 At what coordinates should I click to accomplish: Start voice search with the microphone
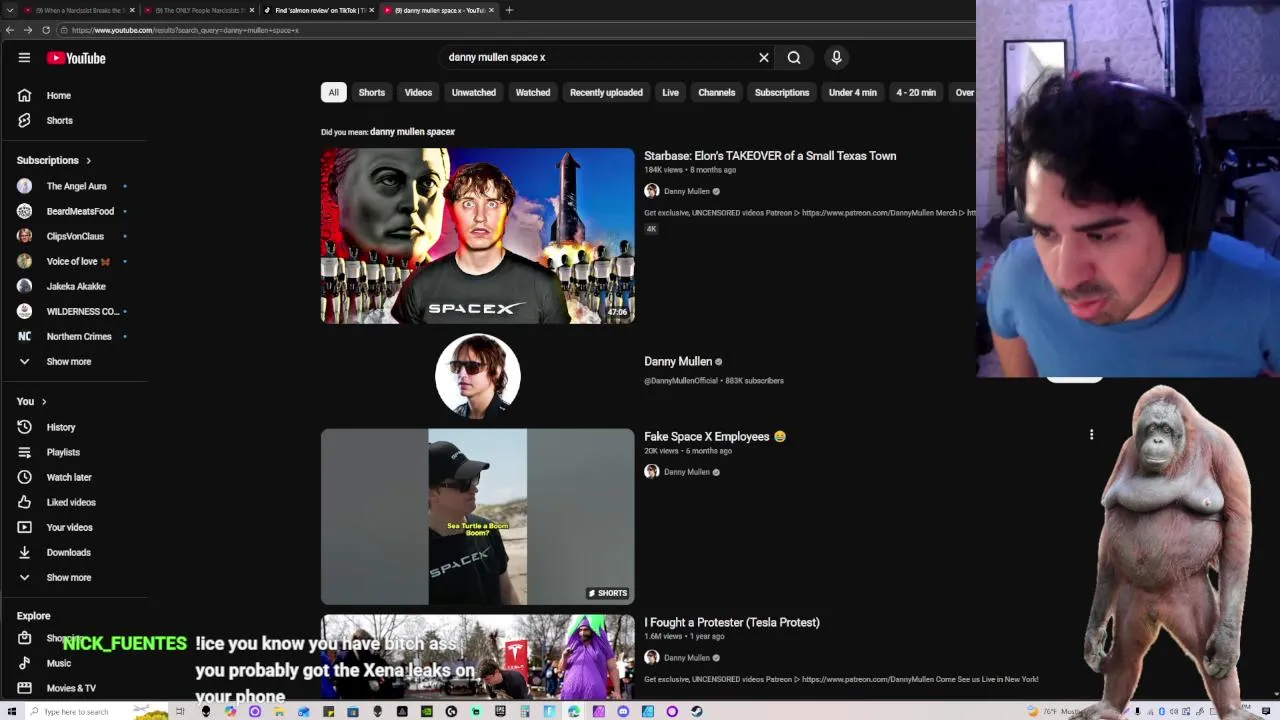click(837, 58)
